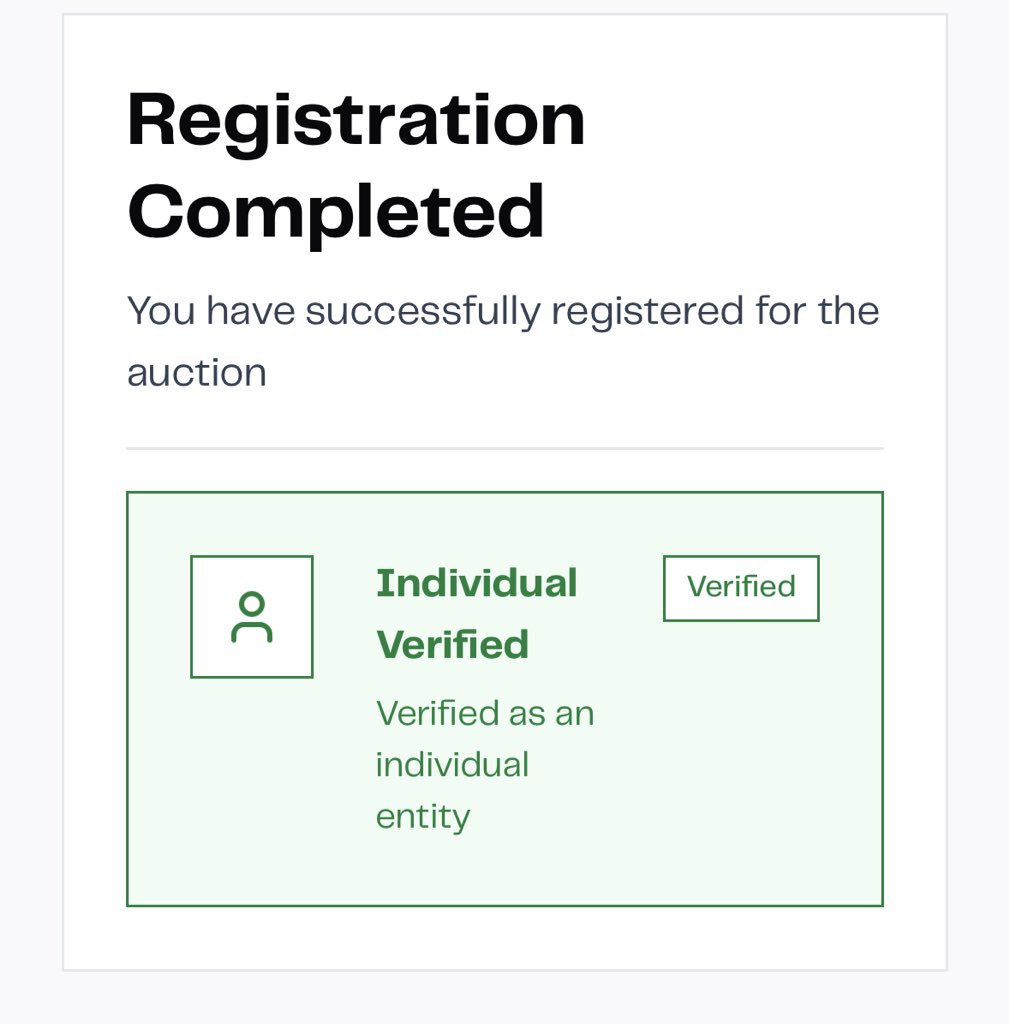Click the 'You have successfully registered' line
This screenshot has height=1024, width=1009.
[502, 311]
